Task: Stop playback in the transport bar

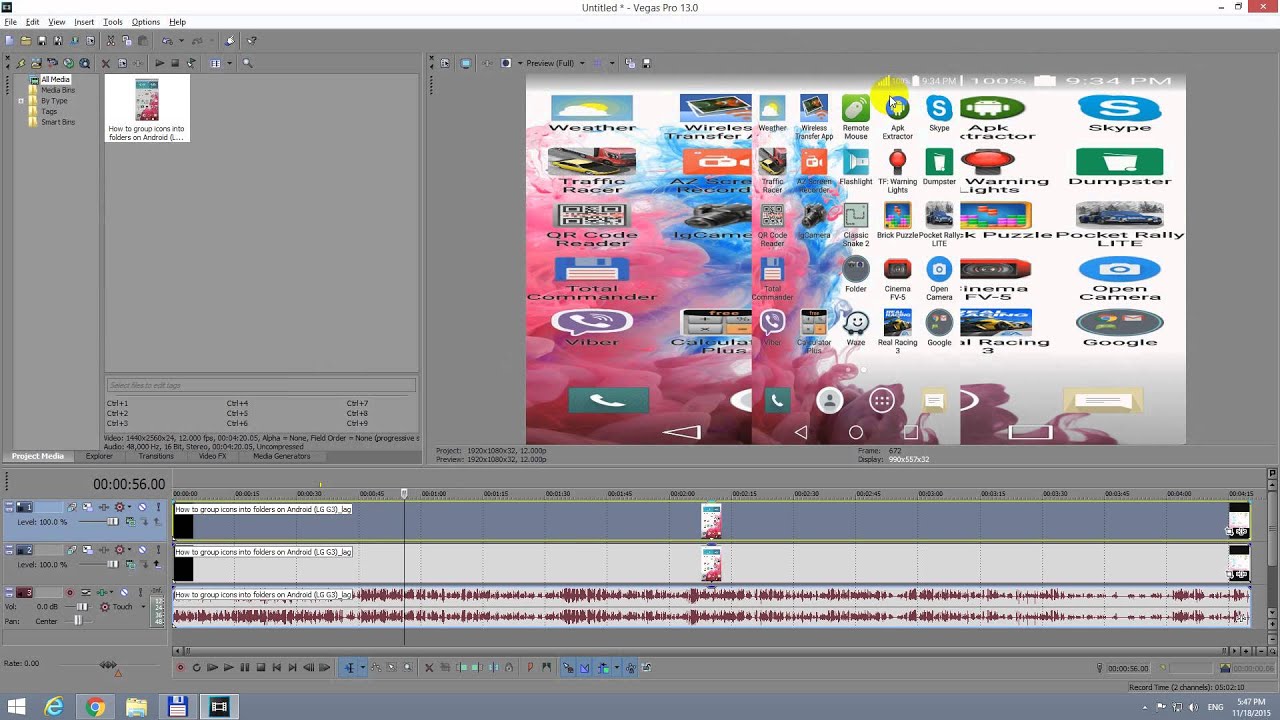Action: pos(260,667)
